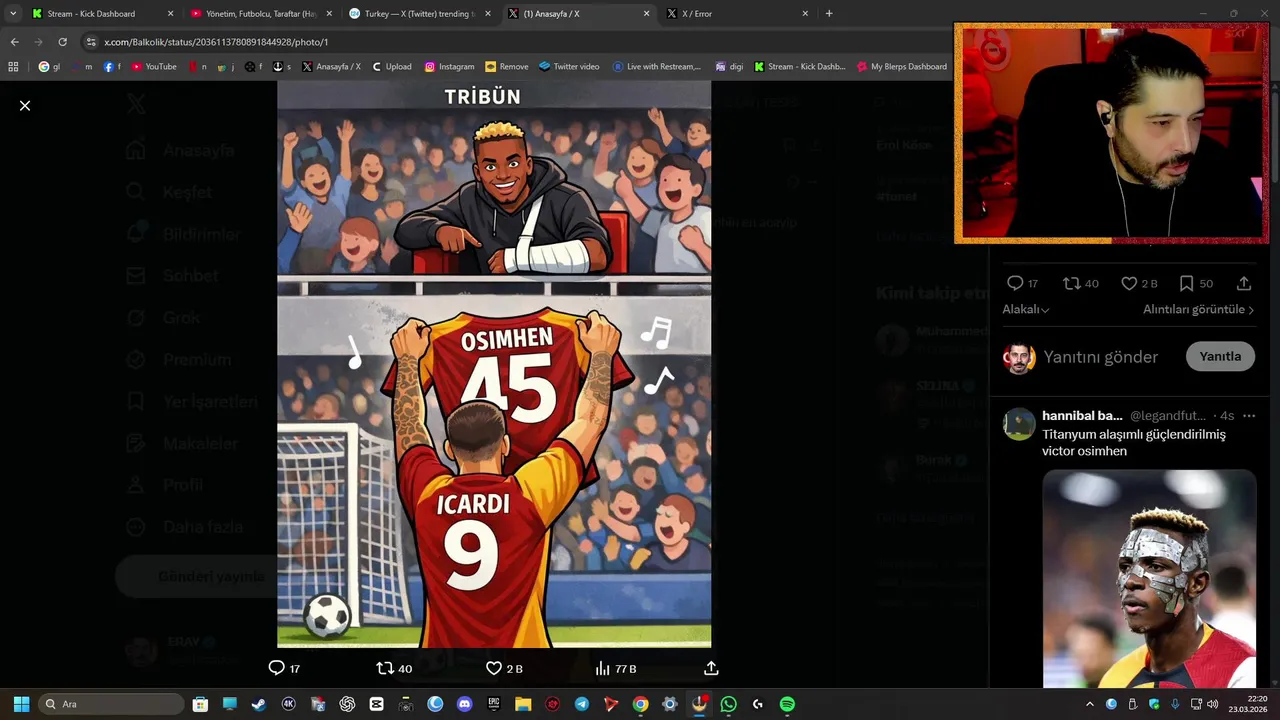1280x720 pixels.
Task: Open Live with Restream bookmark
Action: [x=656, y=67]
